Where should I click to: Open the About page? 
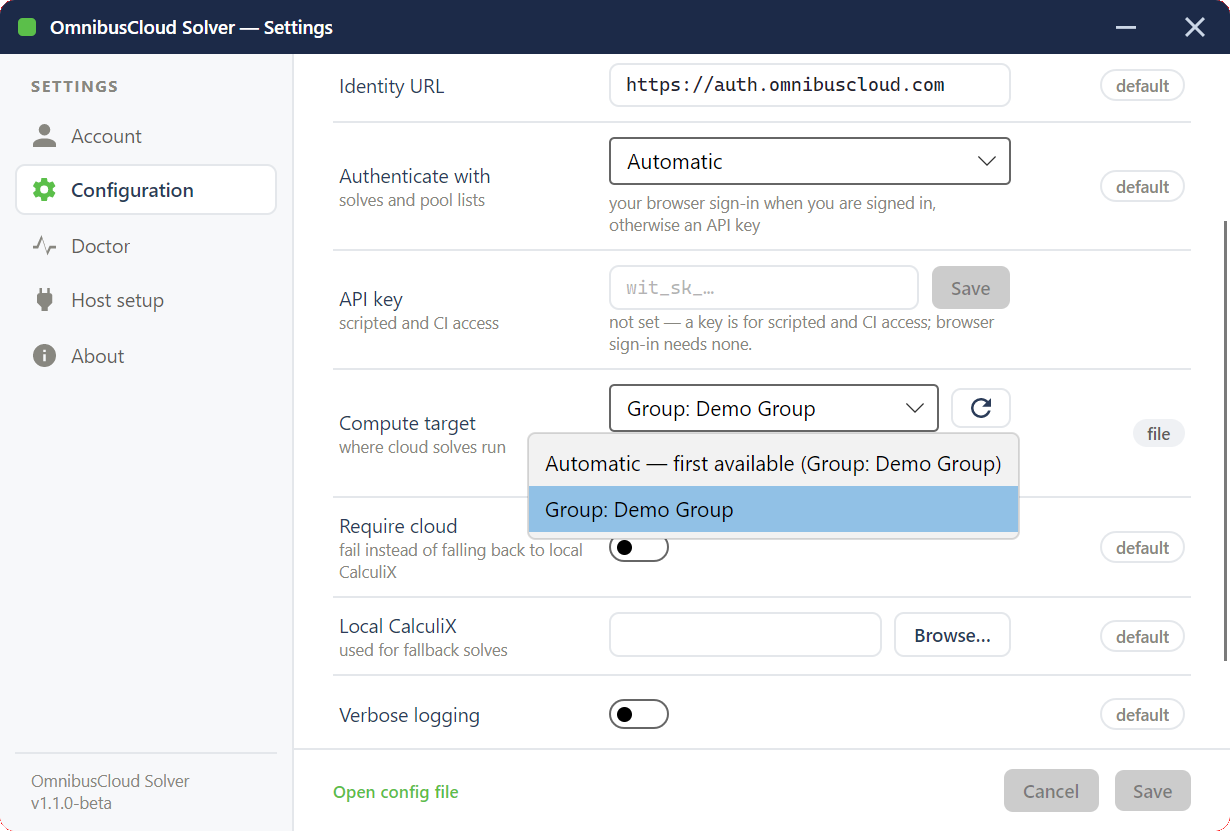(146, 356)
